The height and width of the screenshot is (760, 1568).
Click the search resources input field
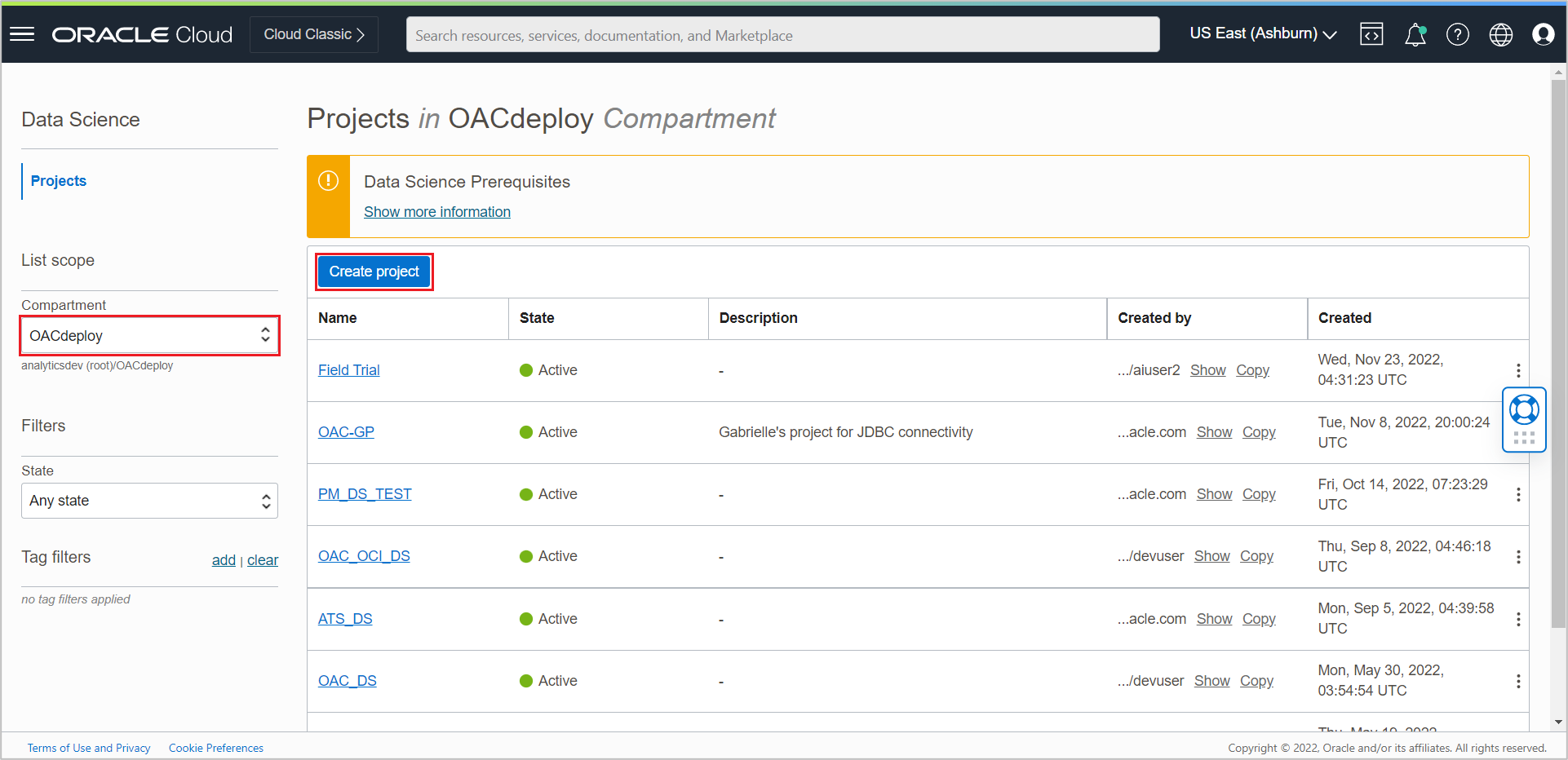pyautogui.click(x=783, y=35)
